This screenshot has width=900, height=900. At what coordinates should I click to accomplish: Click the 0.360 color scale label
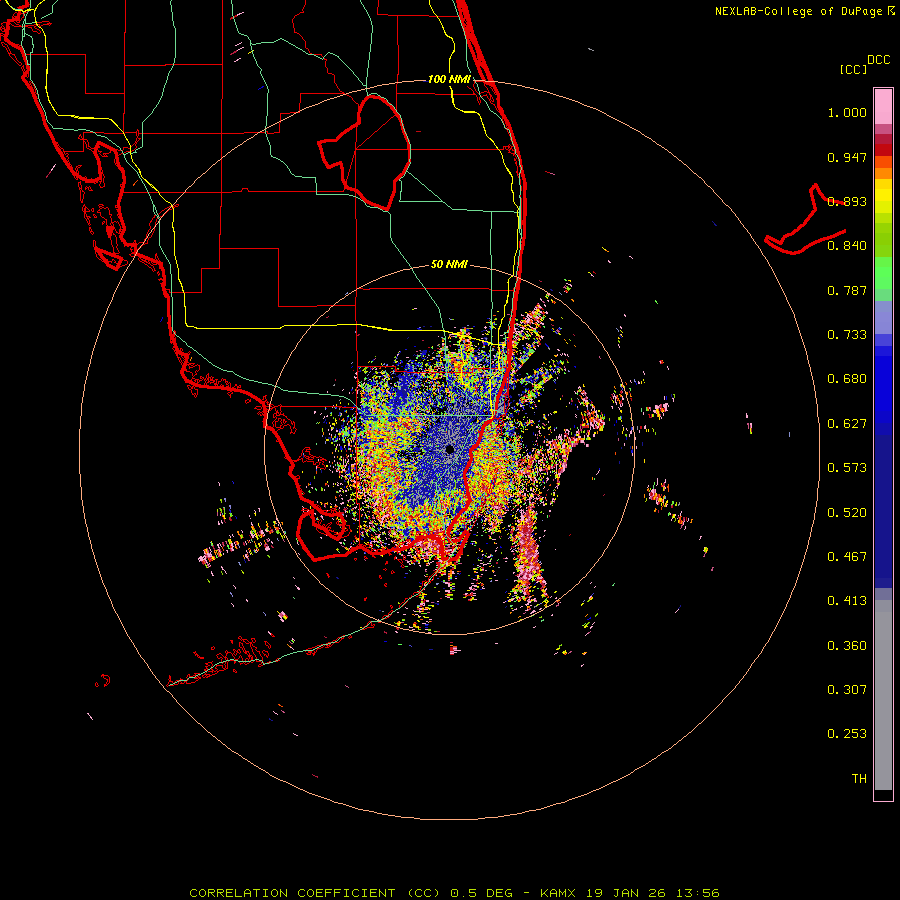847,646
